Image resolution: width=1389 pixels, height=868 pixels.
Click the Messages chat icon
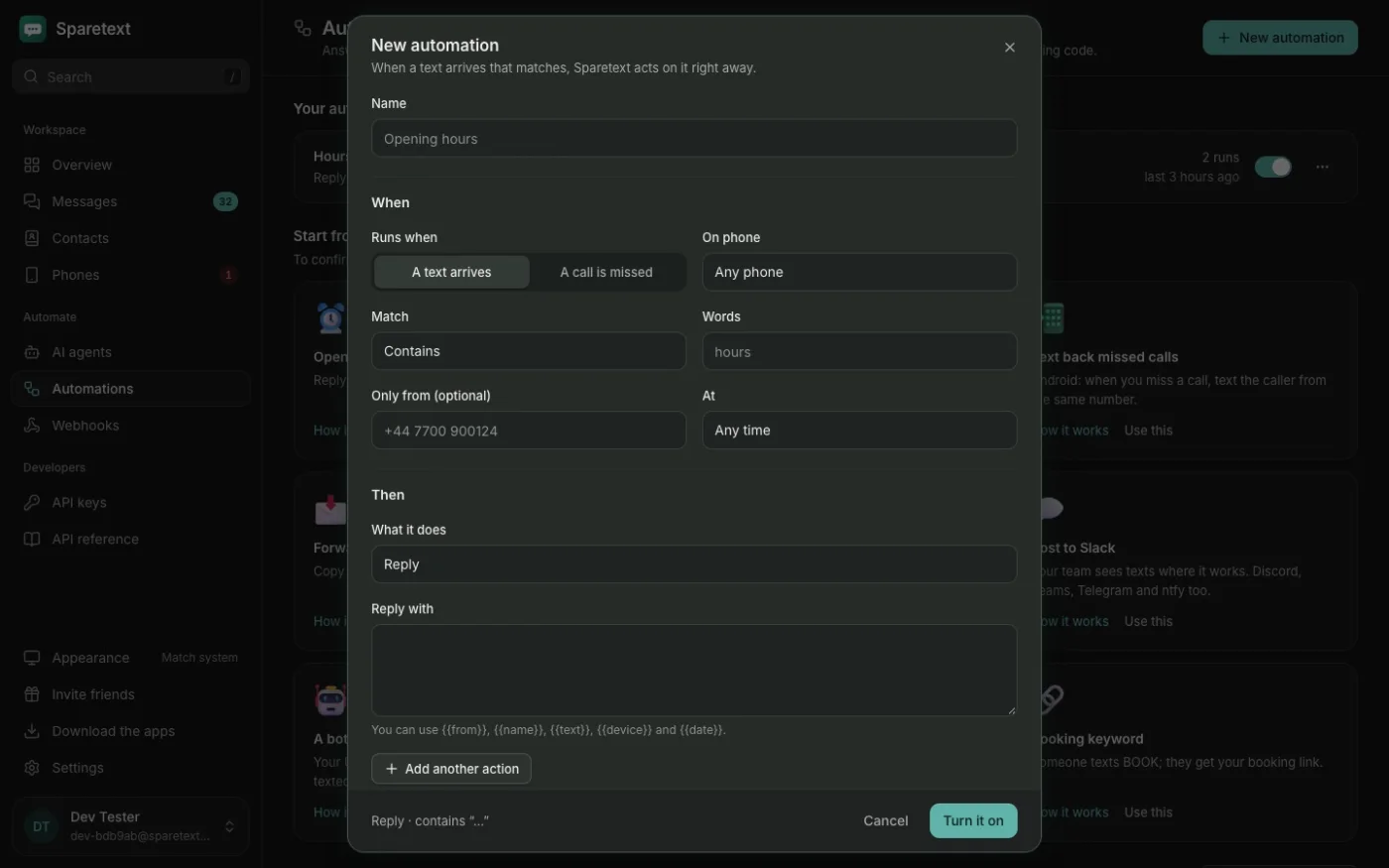pos(32,201)
